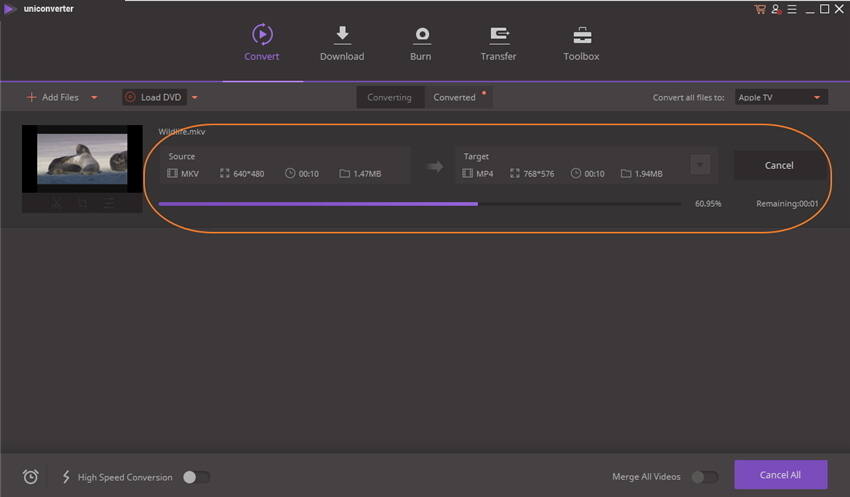Open Apple TV output format dropdown
850x497 pixels.
[781, 98]
